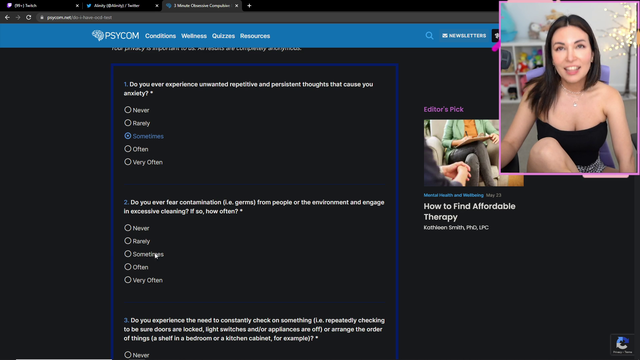
Task: Open the Resources menu
Action: [255, 36]
